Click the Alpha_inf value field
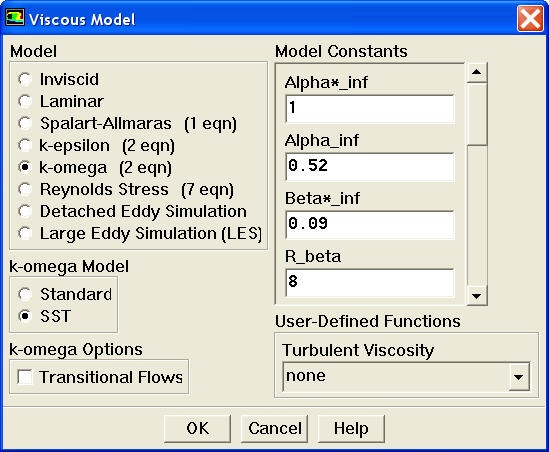The image size is (549, 452). (370, 166)
